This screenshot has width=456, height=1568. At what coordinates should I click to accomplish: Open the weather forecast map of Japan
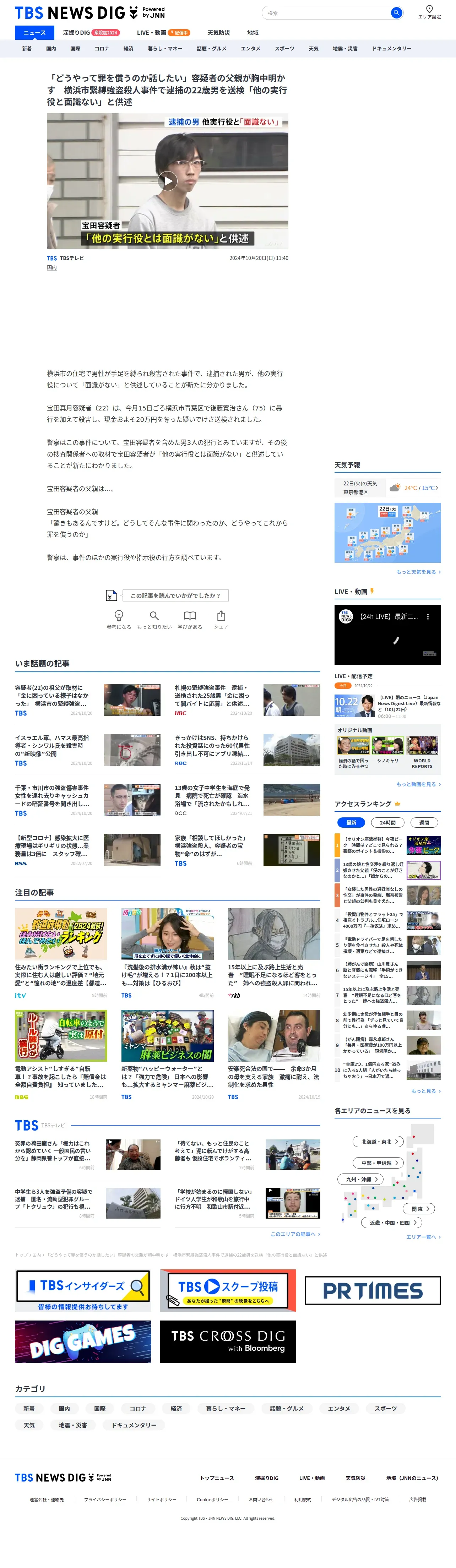[387, 533]
